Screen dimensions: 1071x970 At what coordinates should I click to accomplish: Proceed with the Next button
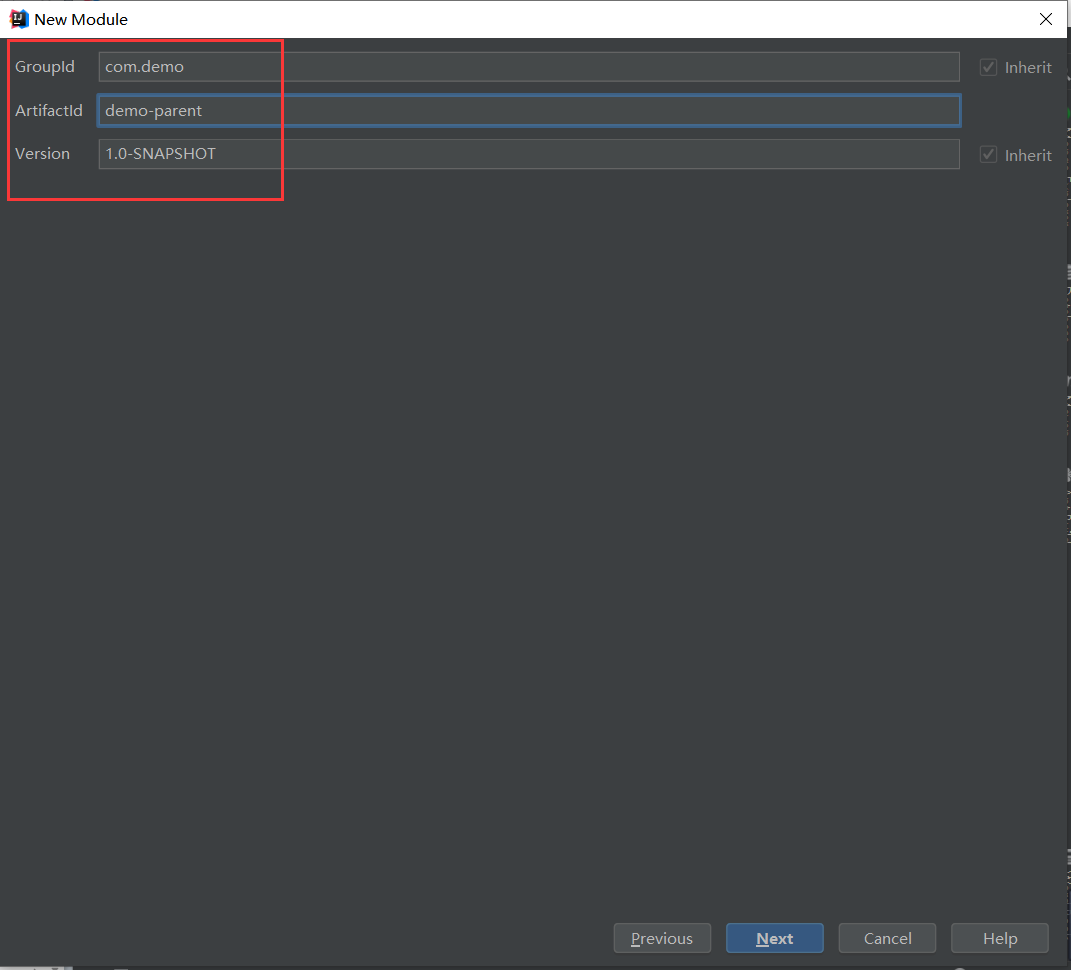click(x=775, y=938)
